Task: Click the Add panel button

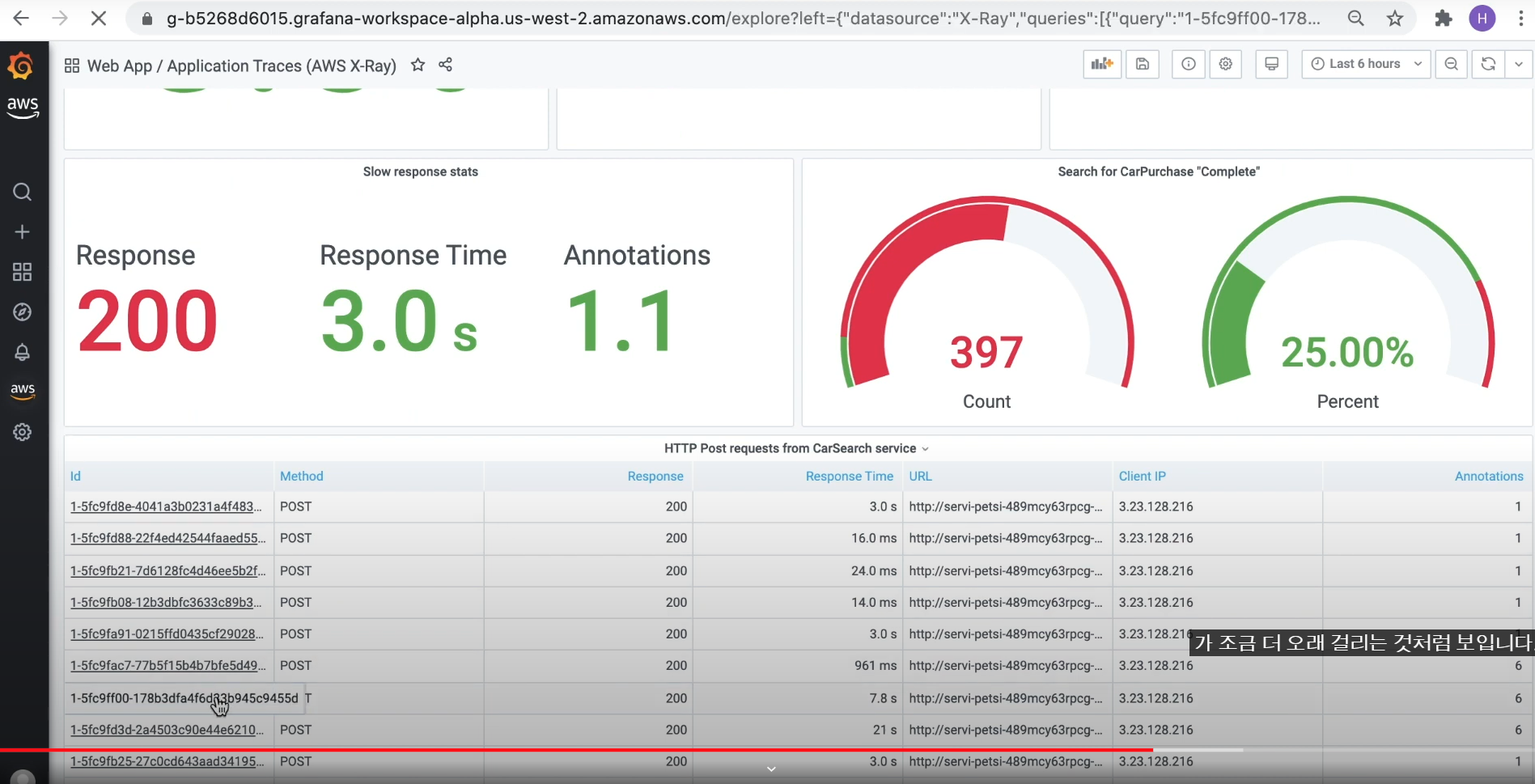Action: (x=1102, y=64)
